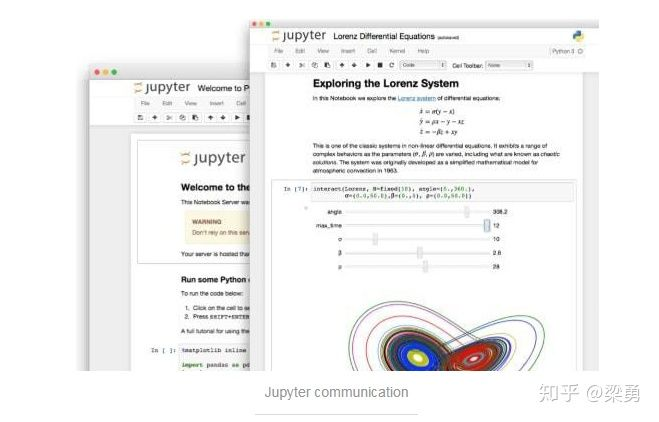Click max_time slider handle

pyautogui.click(x=487, y=226)
